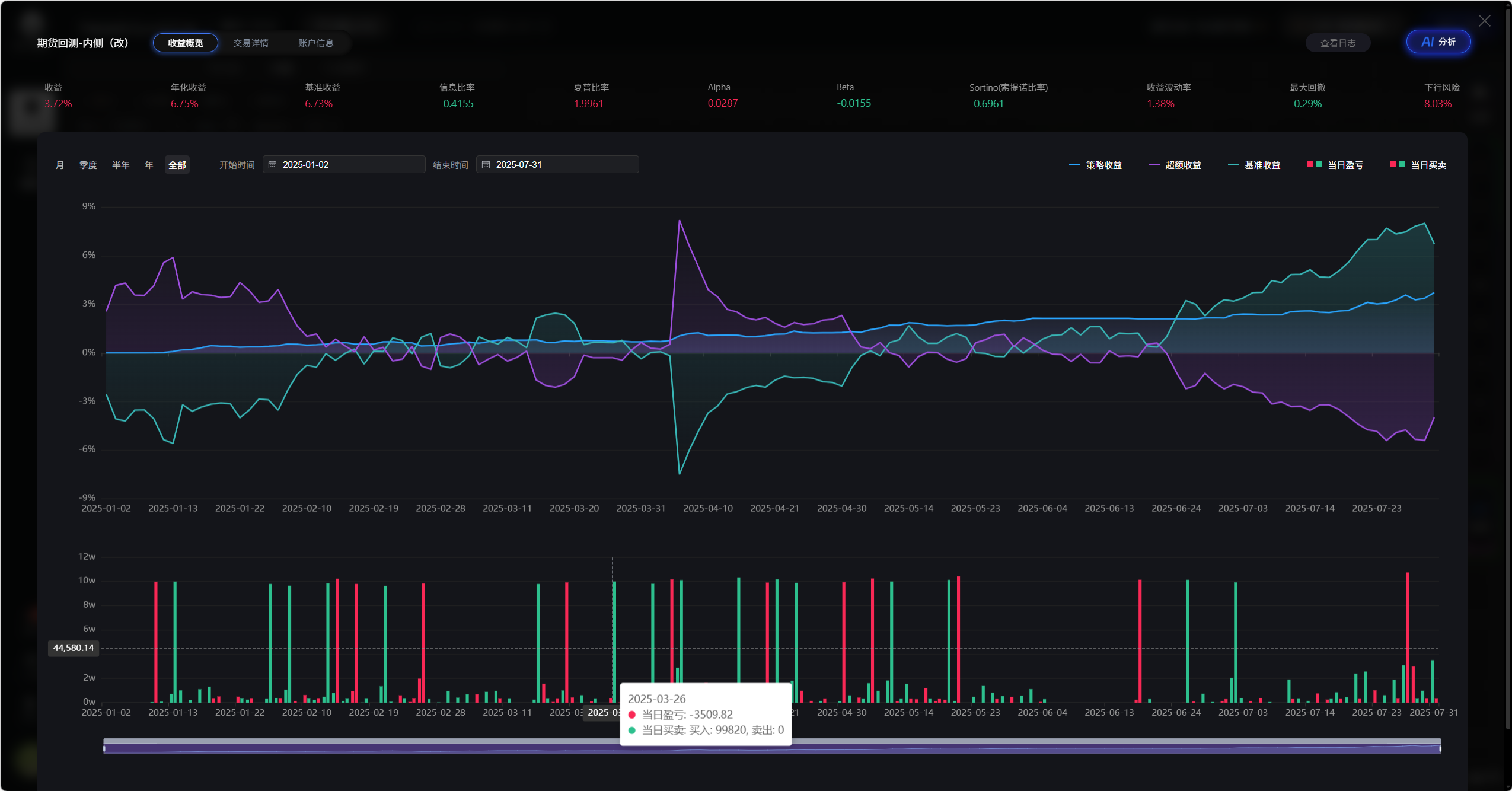Image resolution: width=1512 pixels, height=791 pixels.
Task: Click the 夏普比率 value 1.9961
Action: (588, 104)
